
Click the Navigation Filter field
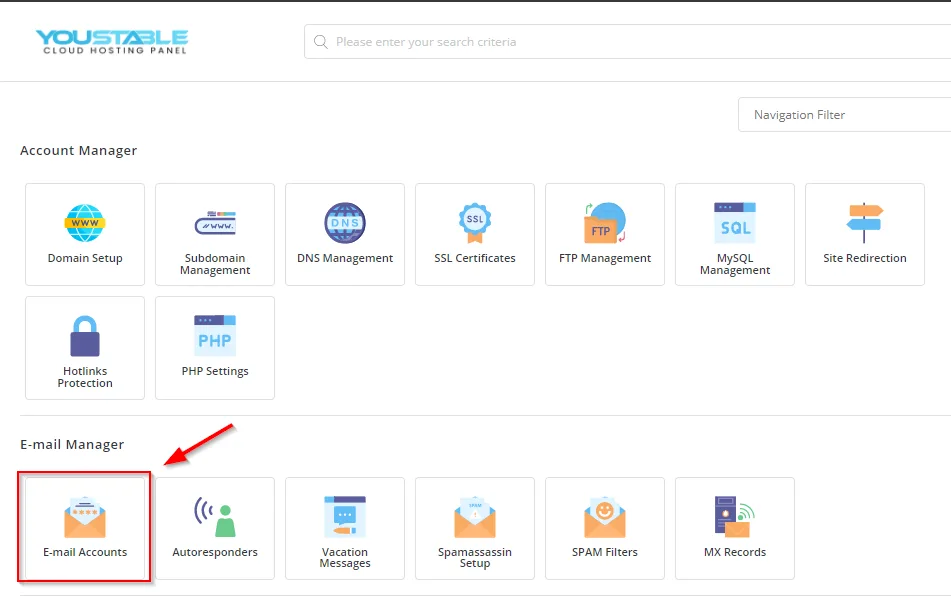(x=844, y=115)
